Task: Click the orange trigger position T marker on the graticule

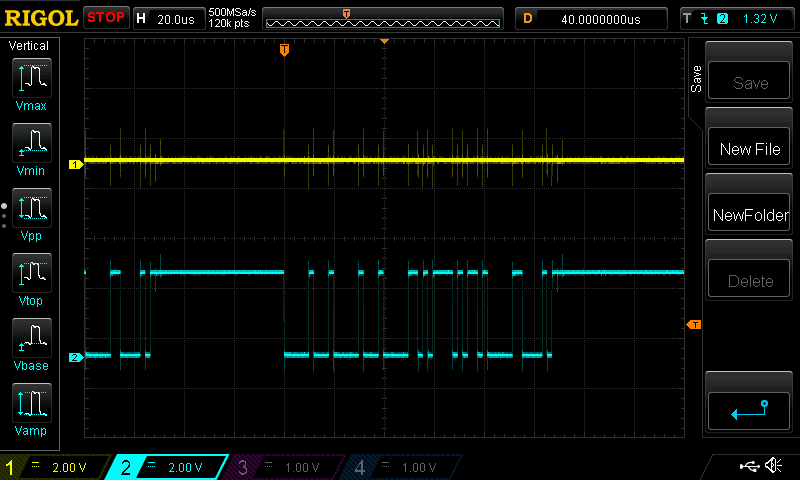Action: (x=284, y=49)
